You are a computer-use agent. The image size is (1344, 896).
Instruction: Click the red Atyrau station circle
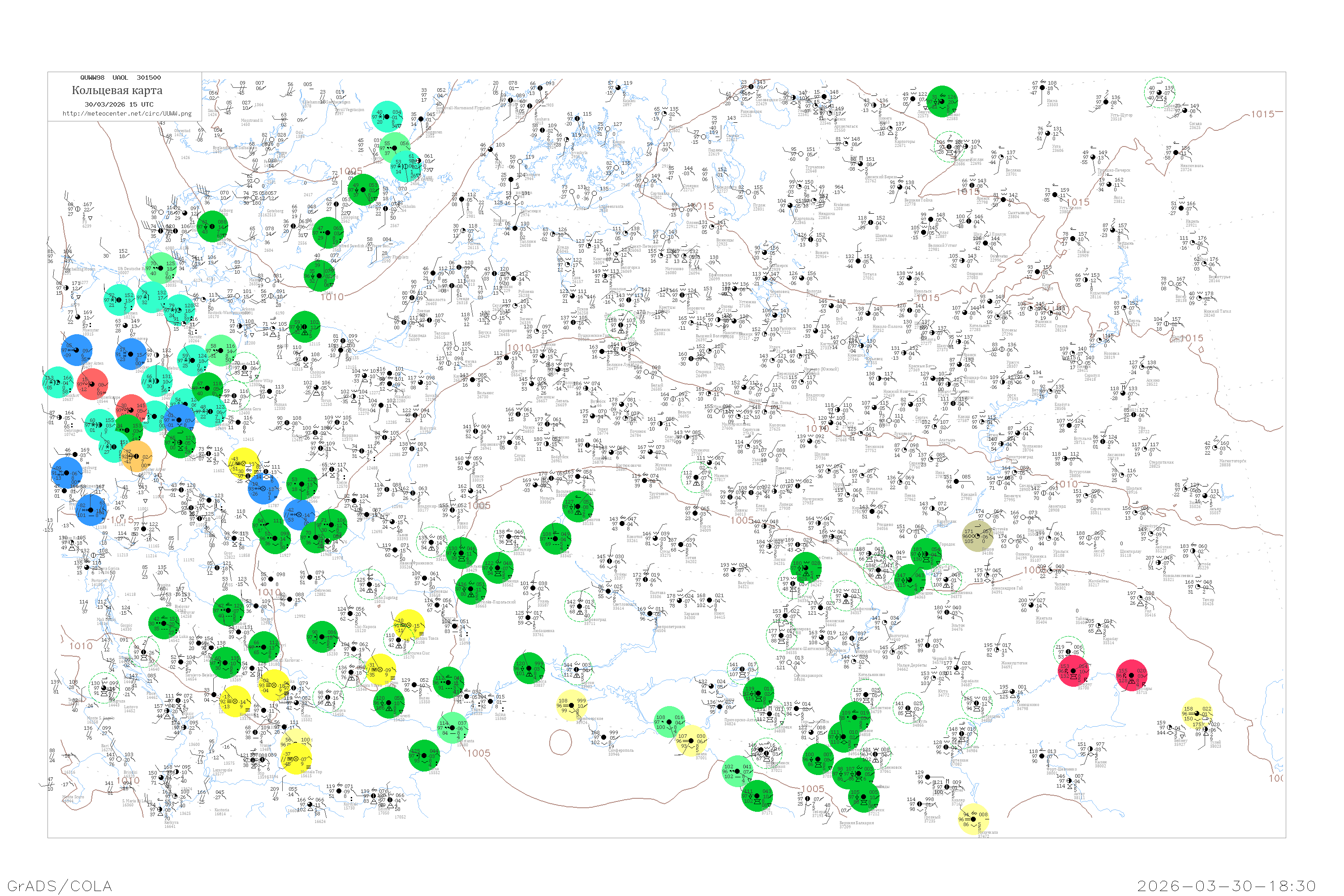(1073, 671)
